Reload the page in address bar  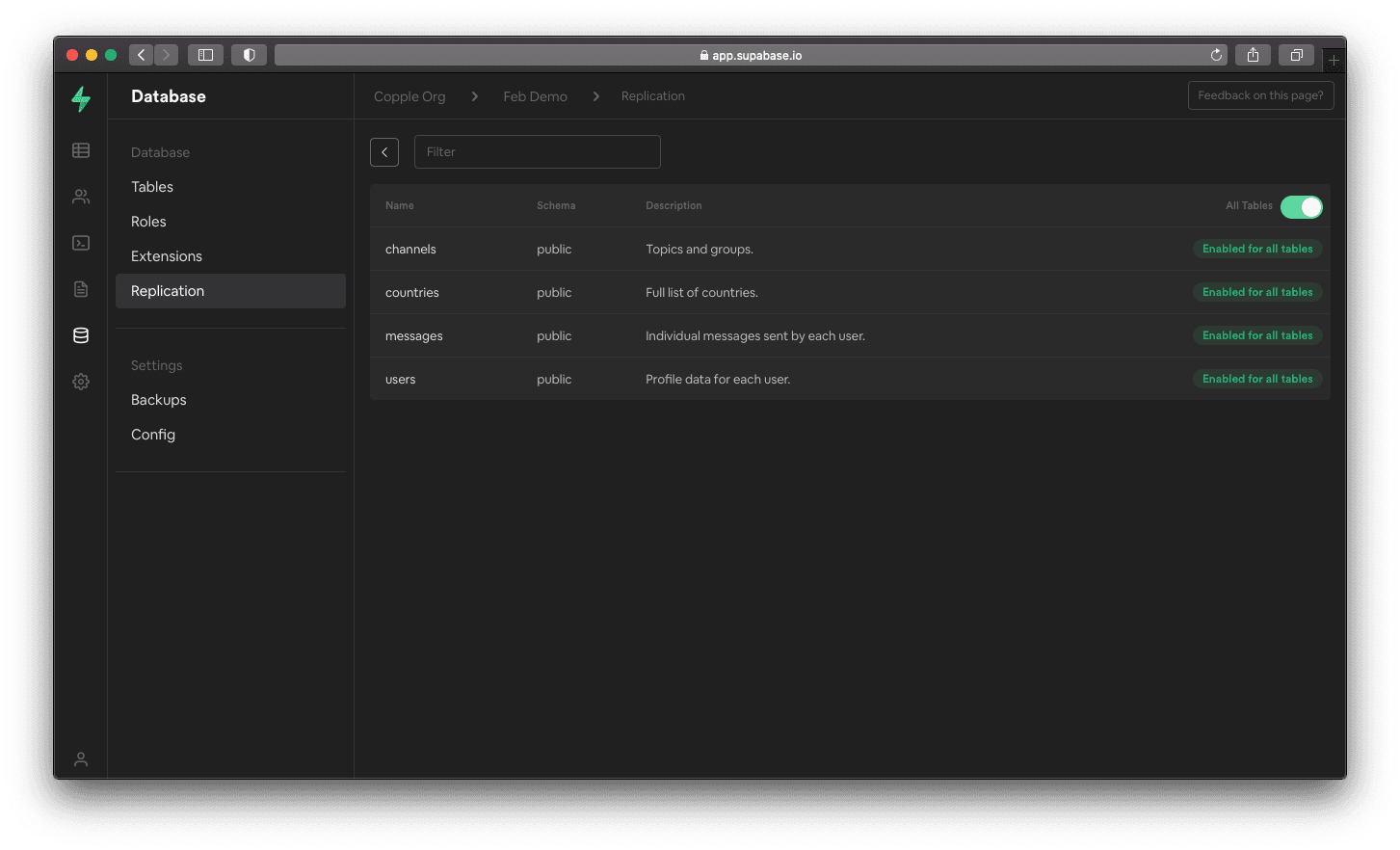[1216, 55]
